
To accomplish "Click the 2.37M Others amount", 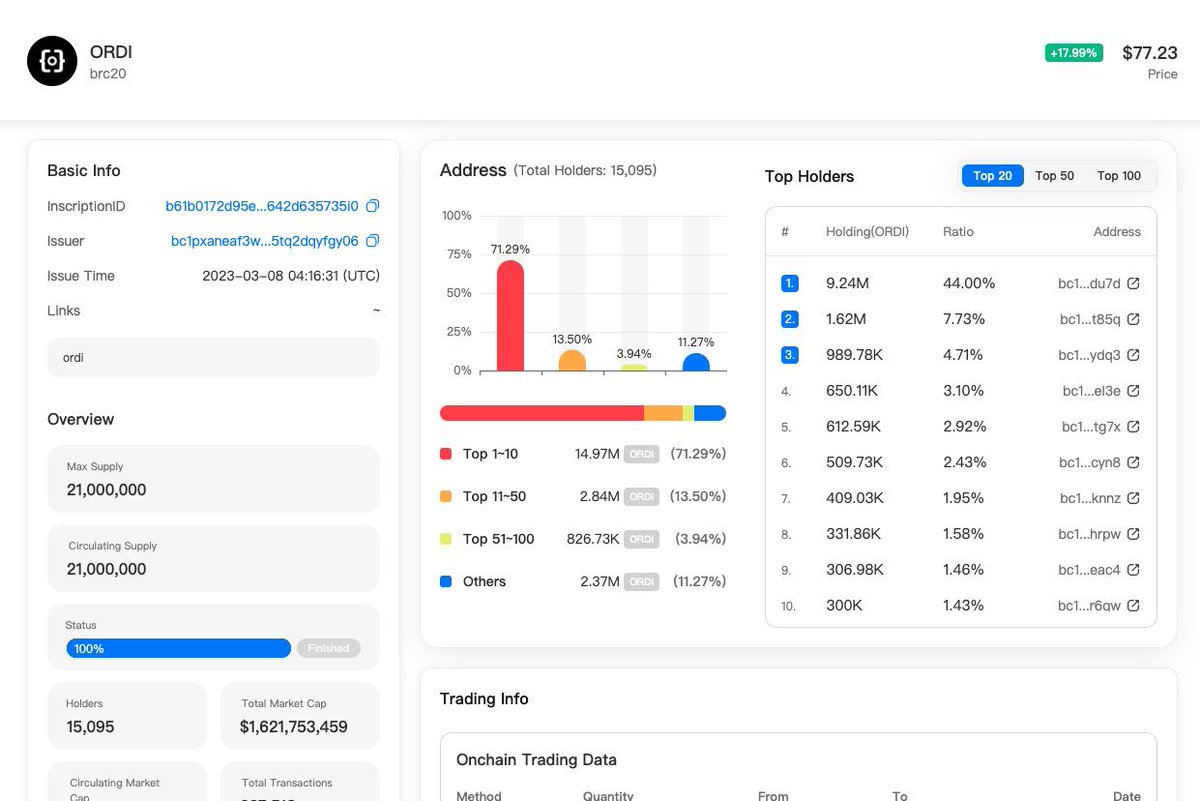I will pyautogui.click(x=600, y=581).
